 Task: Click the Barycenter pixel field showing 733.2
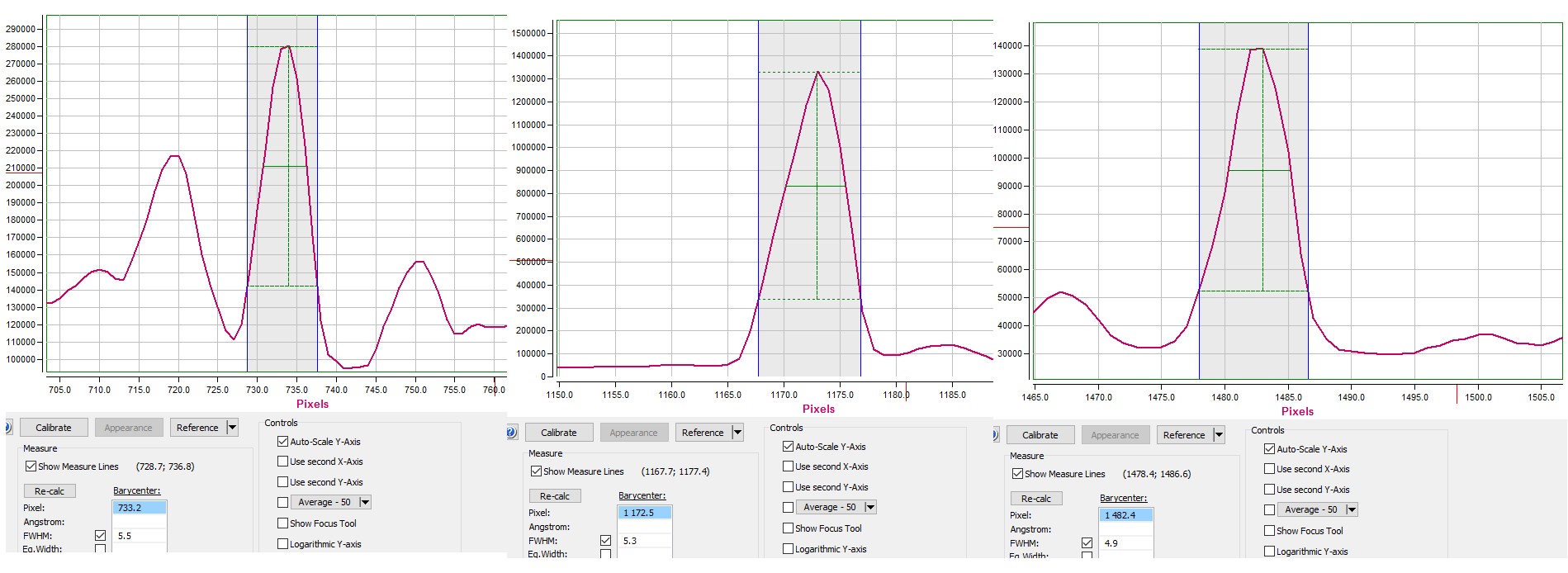(x=139, y=508)
